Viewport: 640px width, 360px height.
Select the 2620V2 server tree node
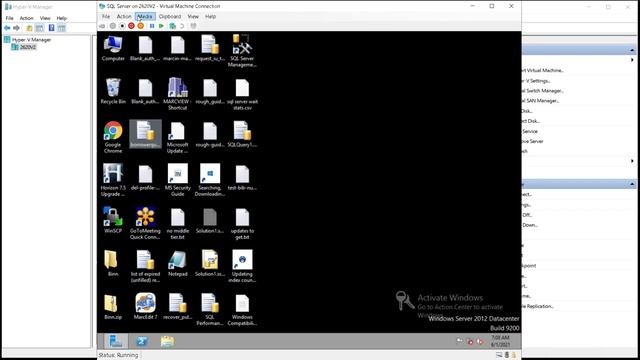28,47
